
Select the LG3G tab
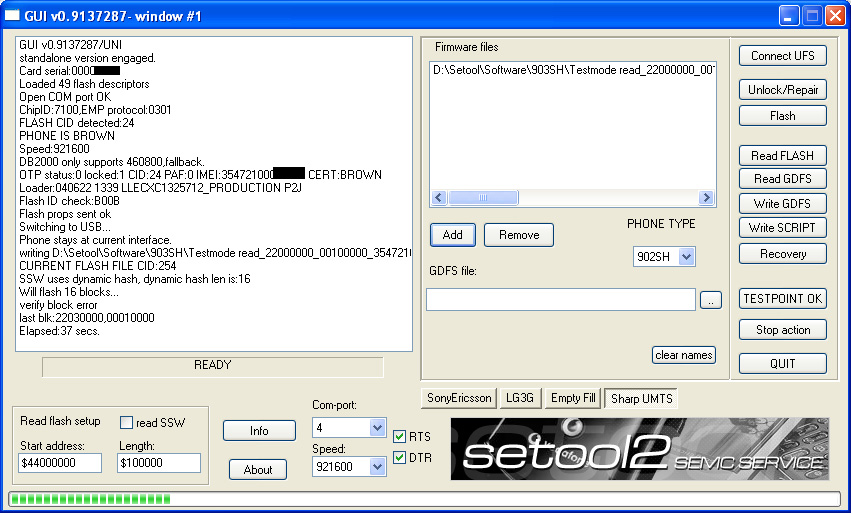pyautogui.click(x=520, y=398)
